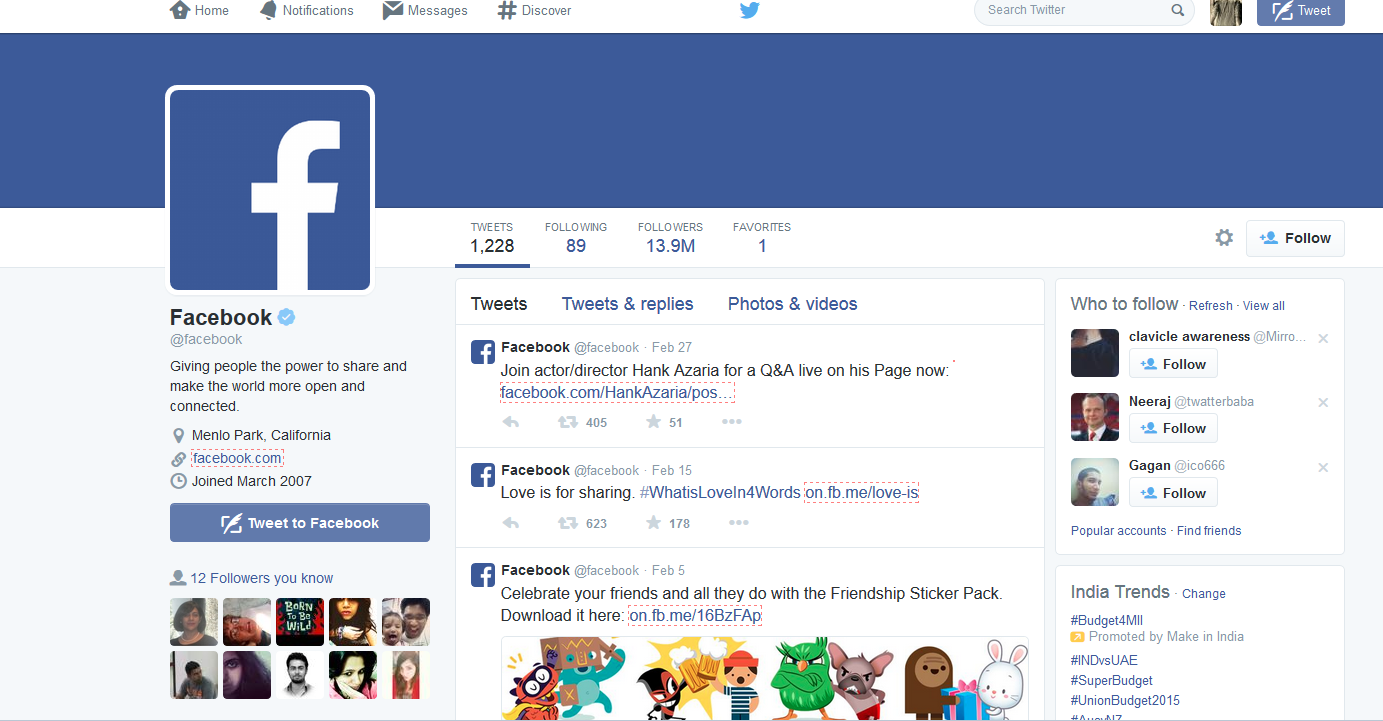Dismiss the Gagan suggestion

pyautogui.click(x=1323, y=468)
